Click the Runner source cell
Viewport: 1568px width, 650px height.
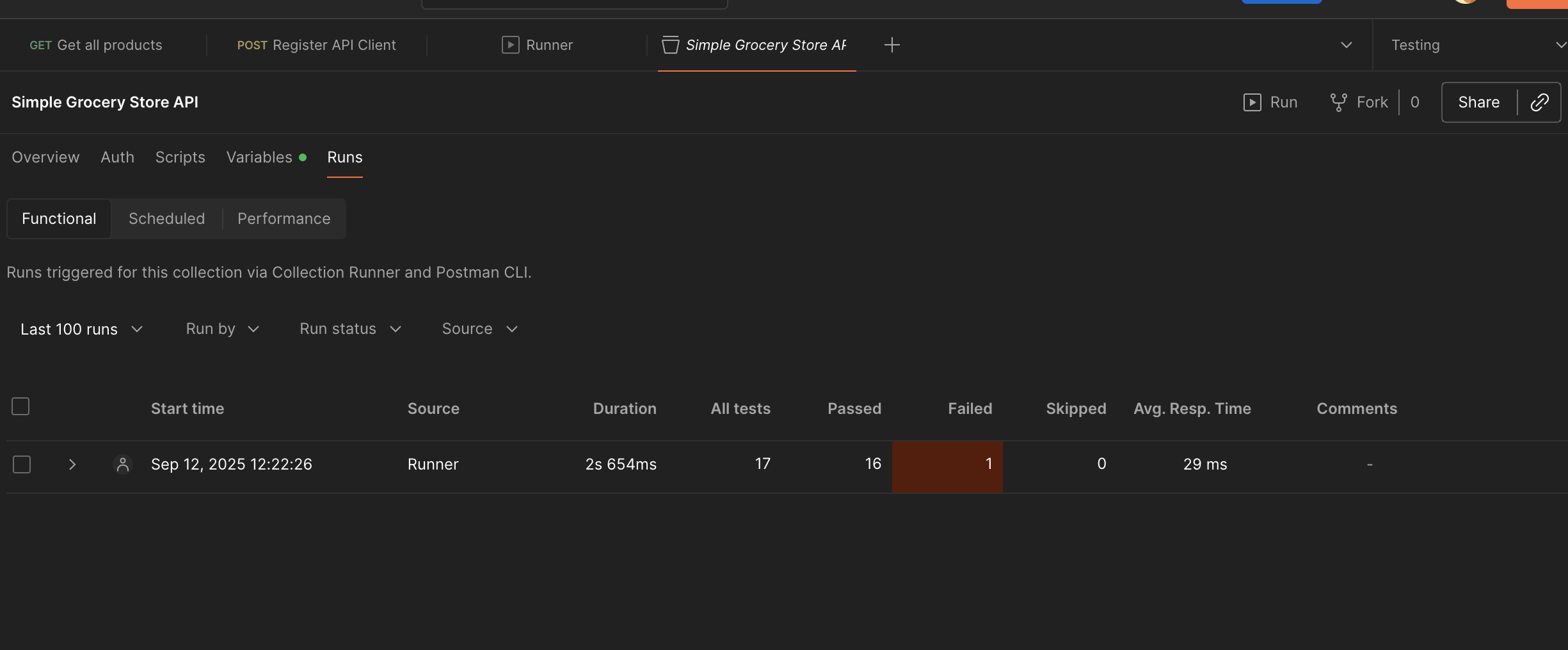pyautogui.click(x=433, y=464)
